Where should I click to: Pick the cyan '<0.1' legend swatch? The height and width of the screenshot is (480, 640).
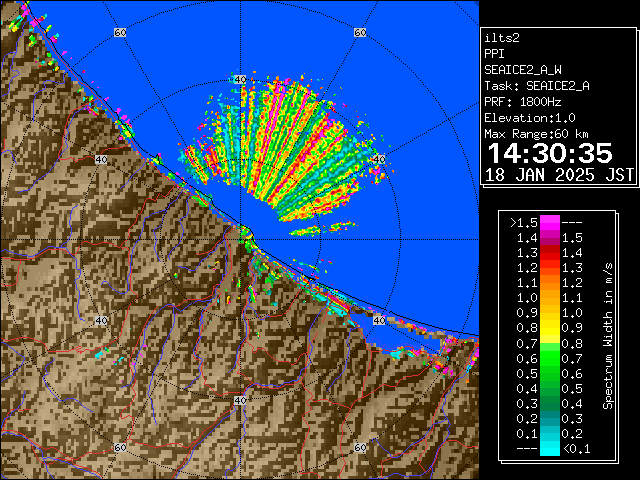[550, 448]
